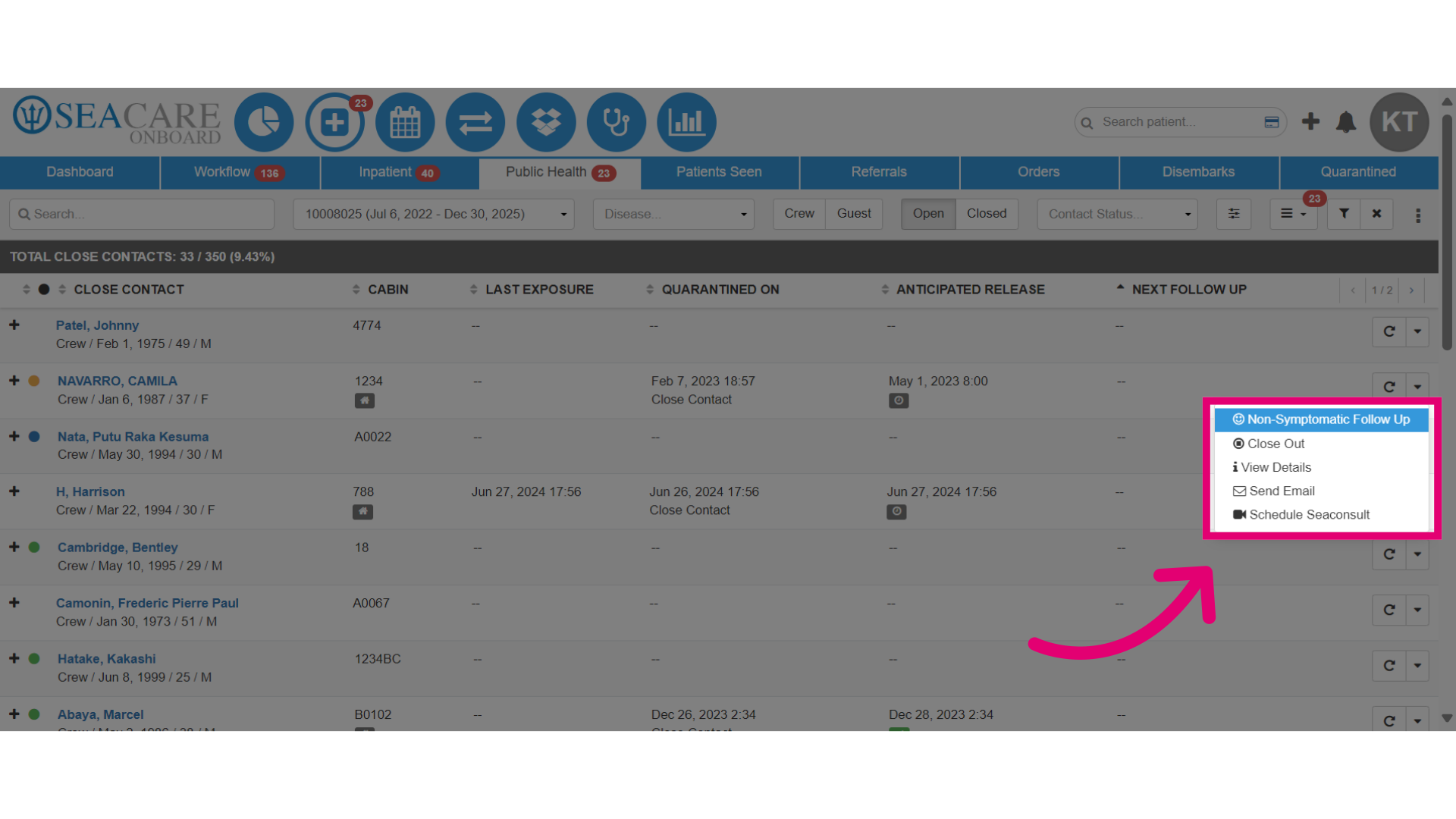Viewport: 1456px width, 819px height.
Task: Switch to the Dashboard tab
Action: tap(80, 172)
